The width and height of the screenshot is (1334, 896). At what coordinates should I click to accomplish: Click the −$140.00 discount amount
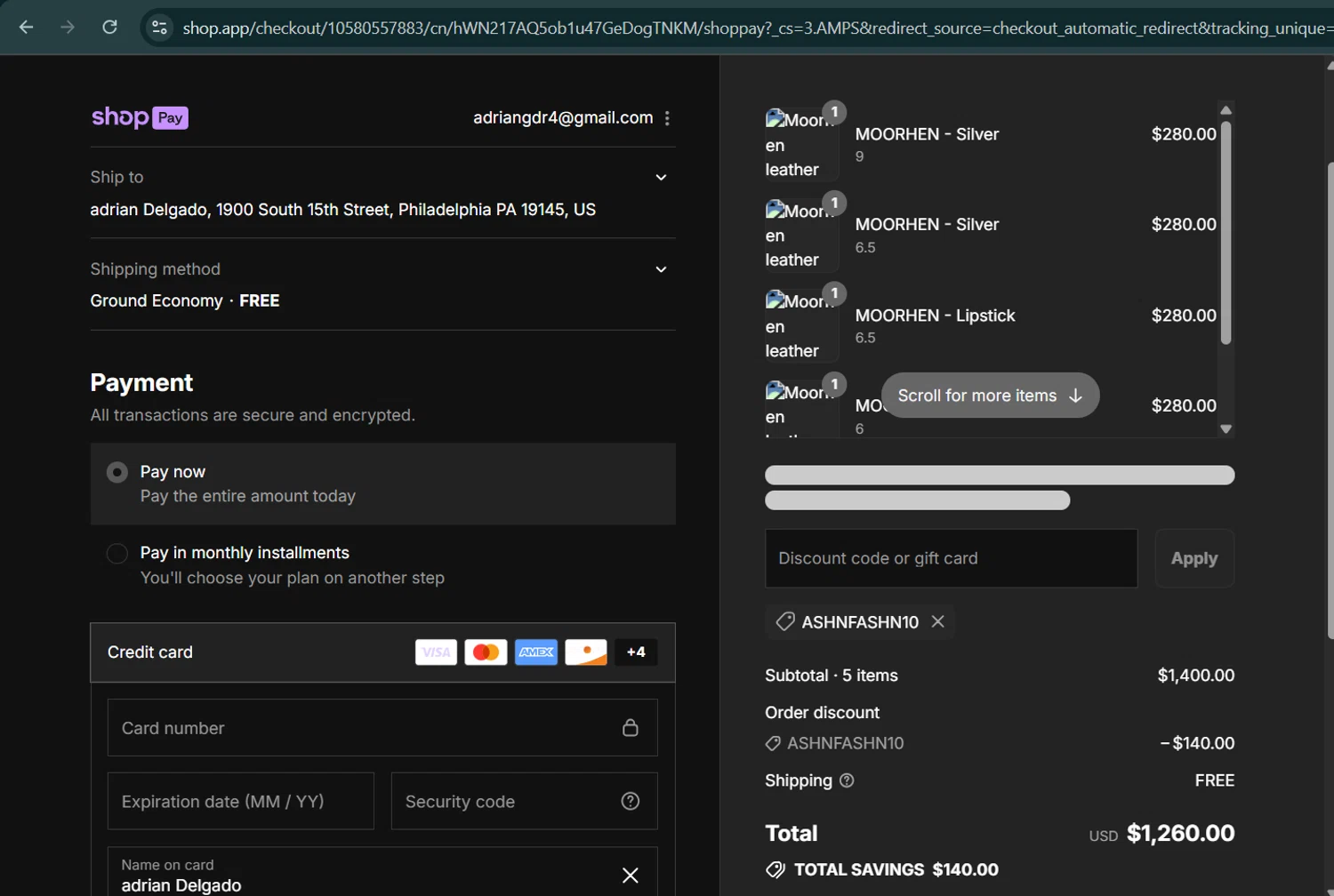1197,744
